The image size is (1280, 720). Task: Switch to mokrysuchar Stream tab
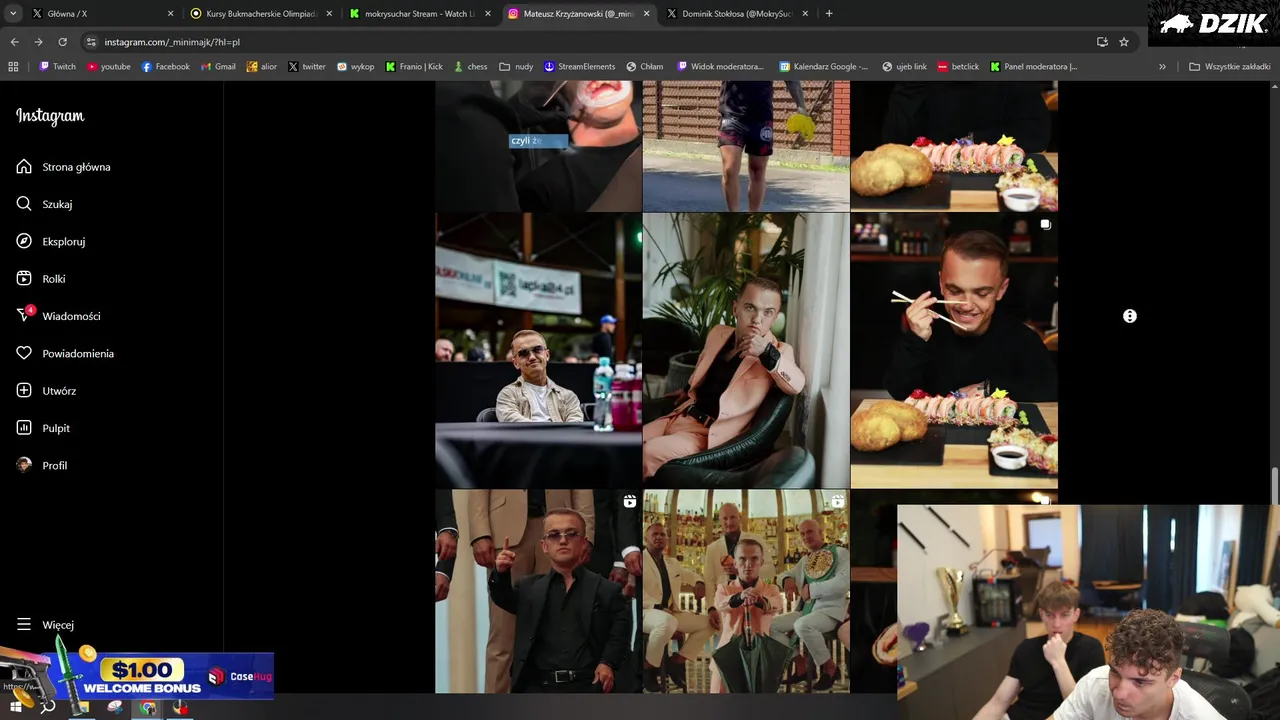(x=418, y=14)
